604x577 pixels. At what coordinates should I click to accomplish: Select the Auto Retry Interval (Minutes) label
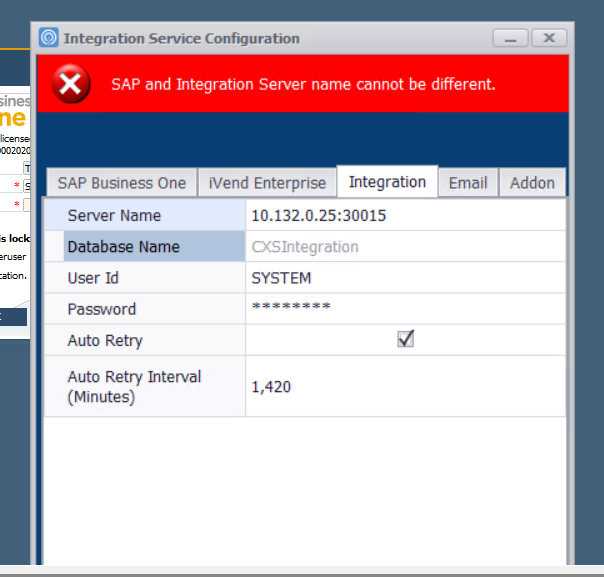pyautogui.click(x=145, y=386)
